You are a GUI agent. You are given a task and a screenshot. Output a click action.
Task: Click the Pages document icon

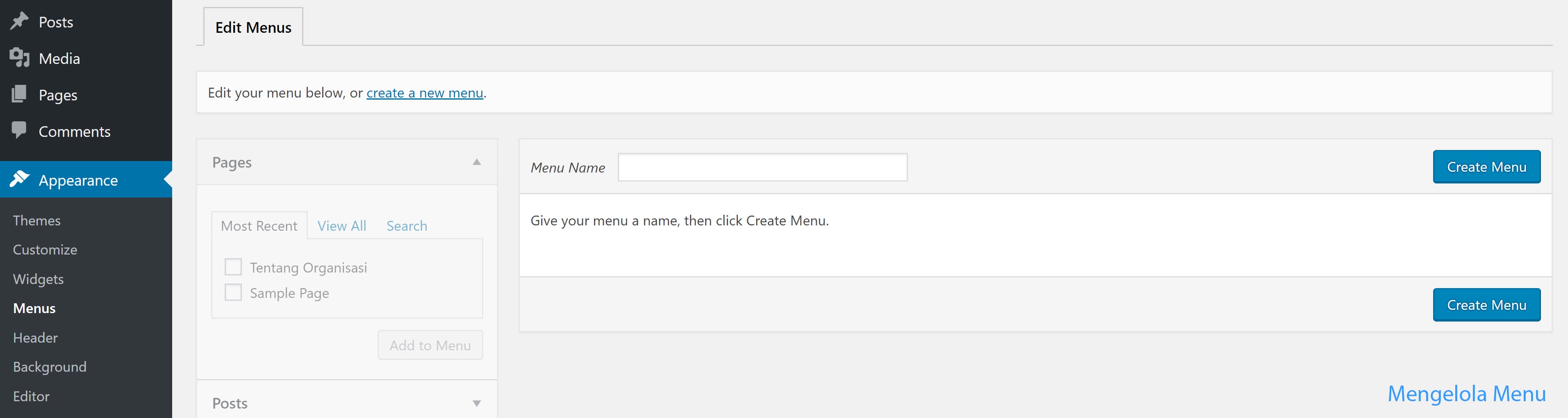coord(19,94)
